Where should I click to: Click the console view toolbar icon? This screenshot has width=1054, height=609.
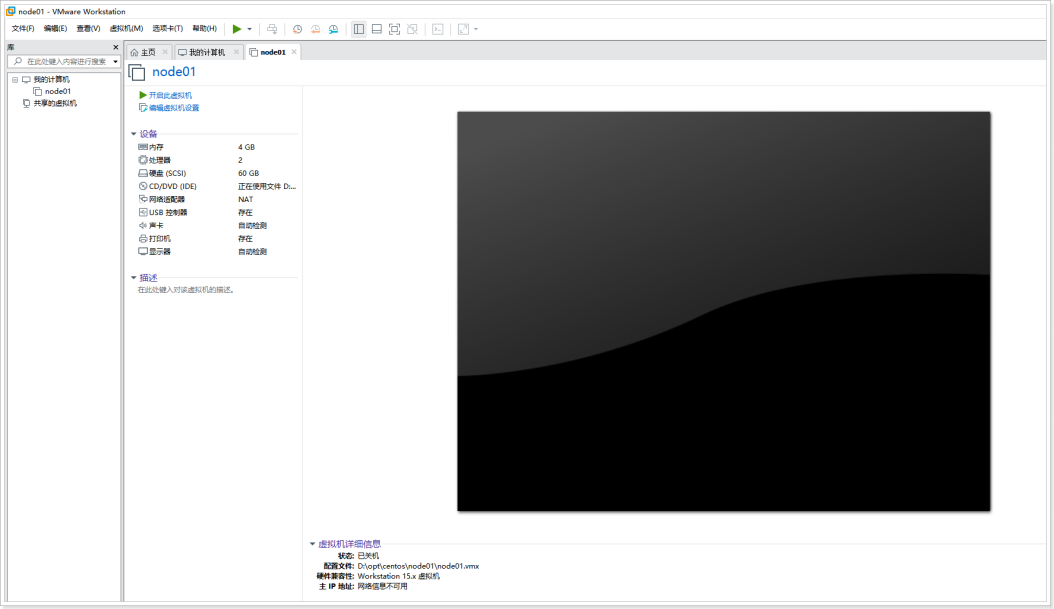pos(438,29)
